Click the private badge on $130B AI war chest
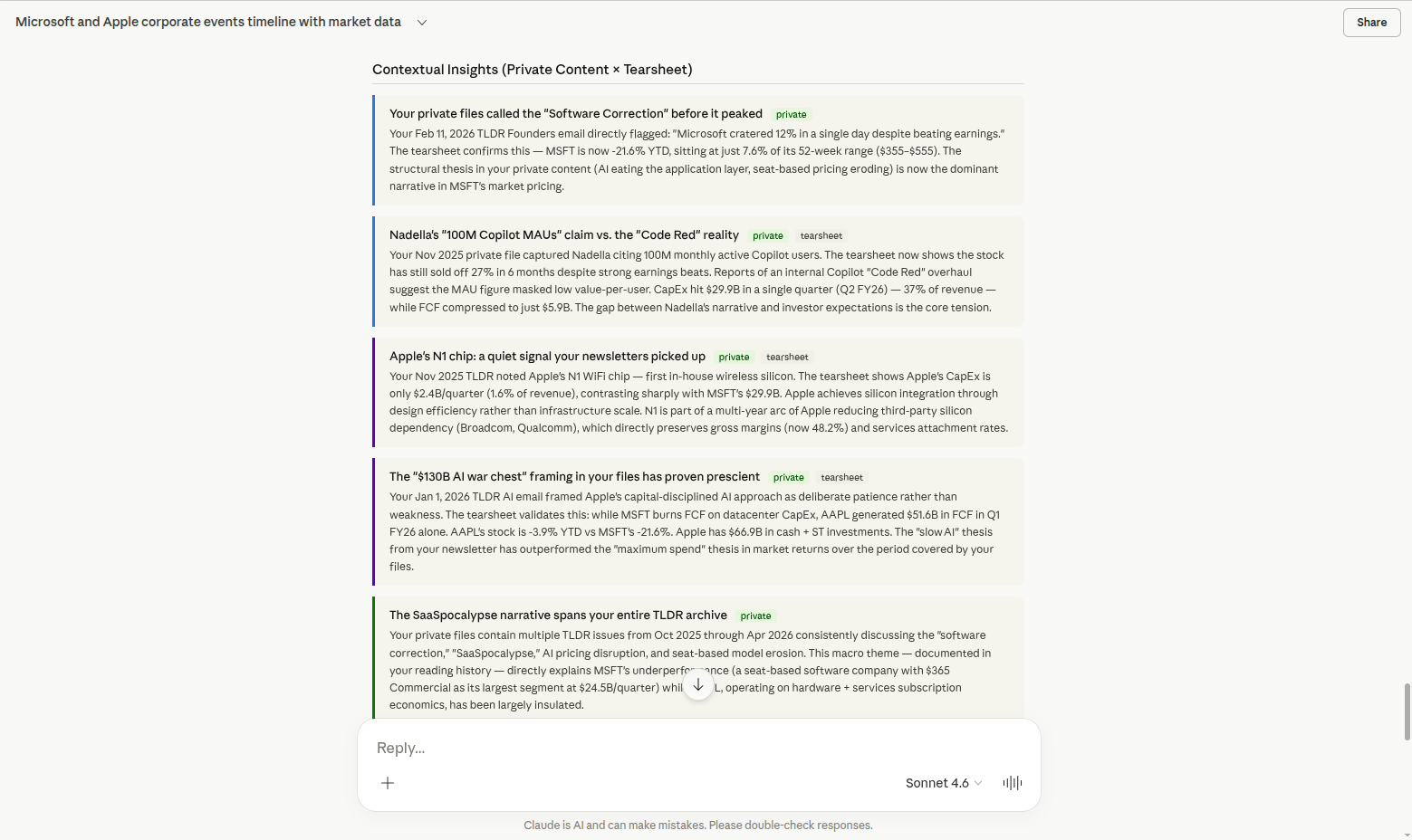Image resolution: width=1412 pixels, height=840 pixels. [788, 477]
